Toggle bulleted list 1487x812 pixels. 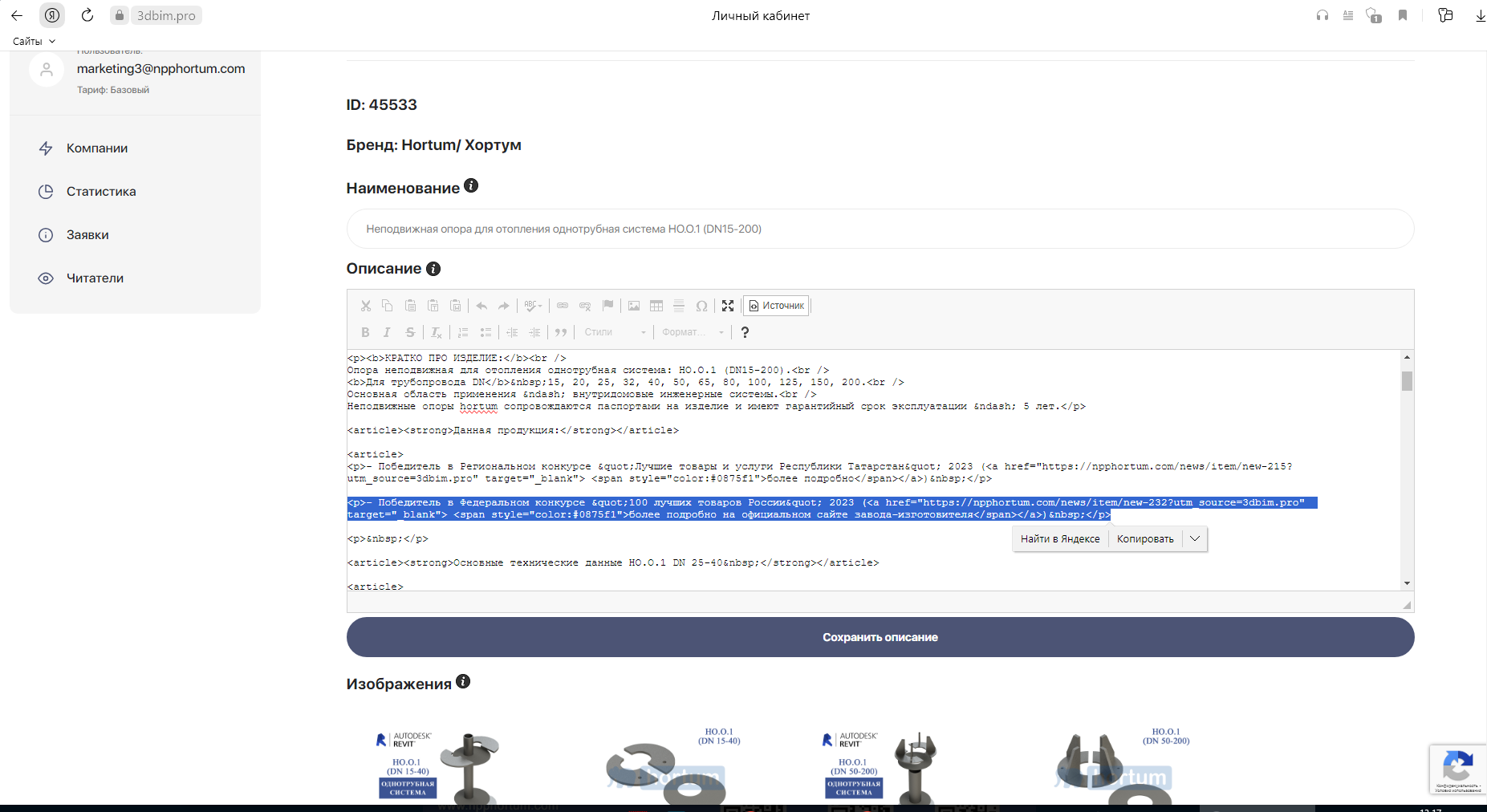tap(486, 332)
